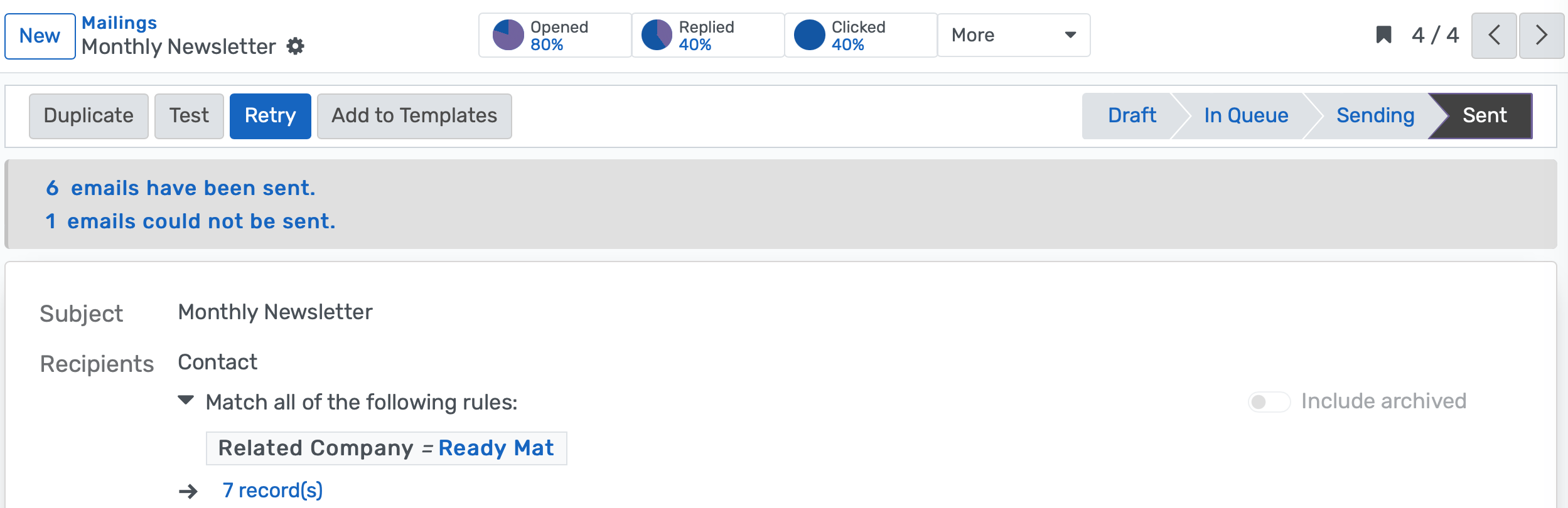This screenshot has width=1568, height=508.
Task: Open the More dropdown menu
Action: click(1013, 35)
